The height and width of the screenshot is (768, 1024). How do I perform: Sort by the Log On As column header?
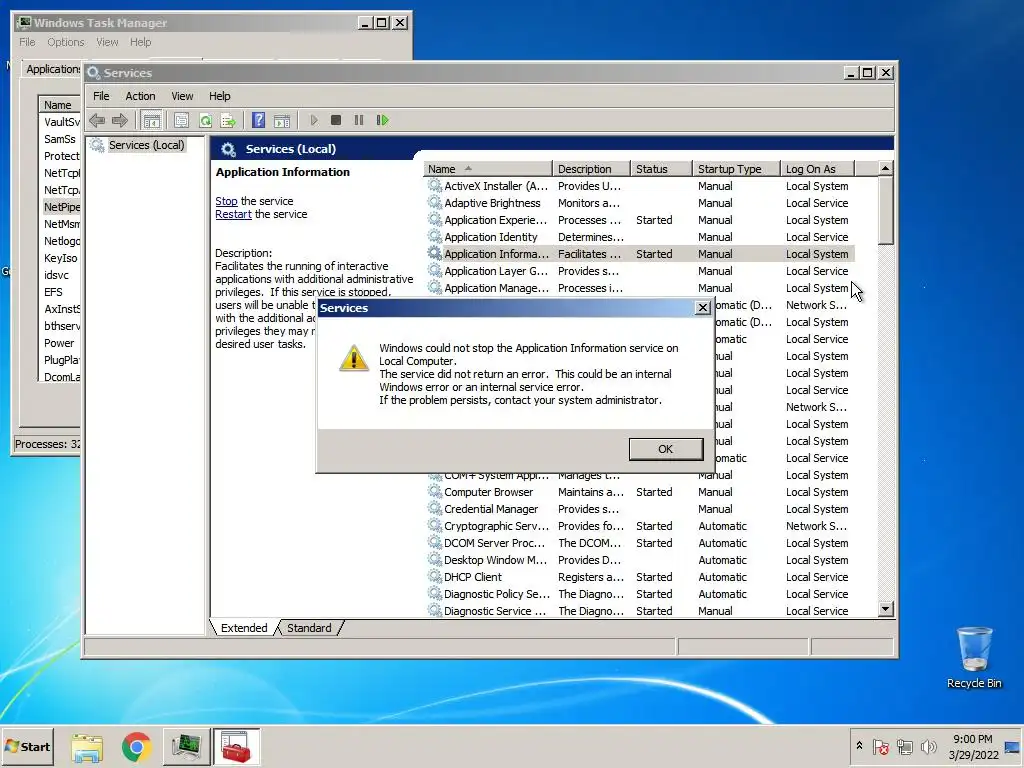click(x=818, y=168)
